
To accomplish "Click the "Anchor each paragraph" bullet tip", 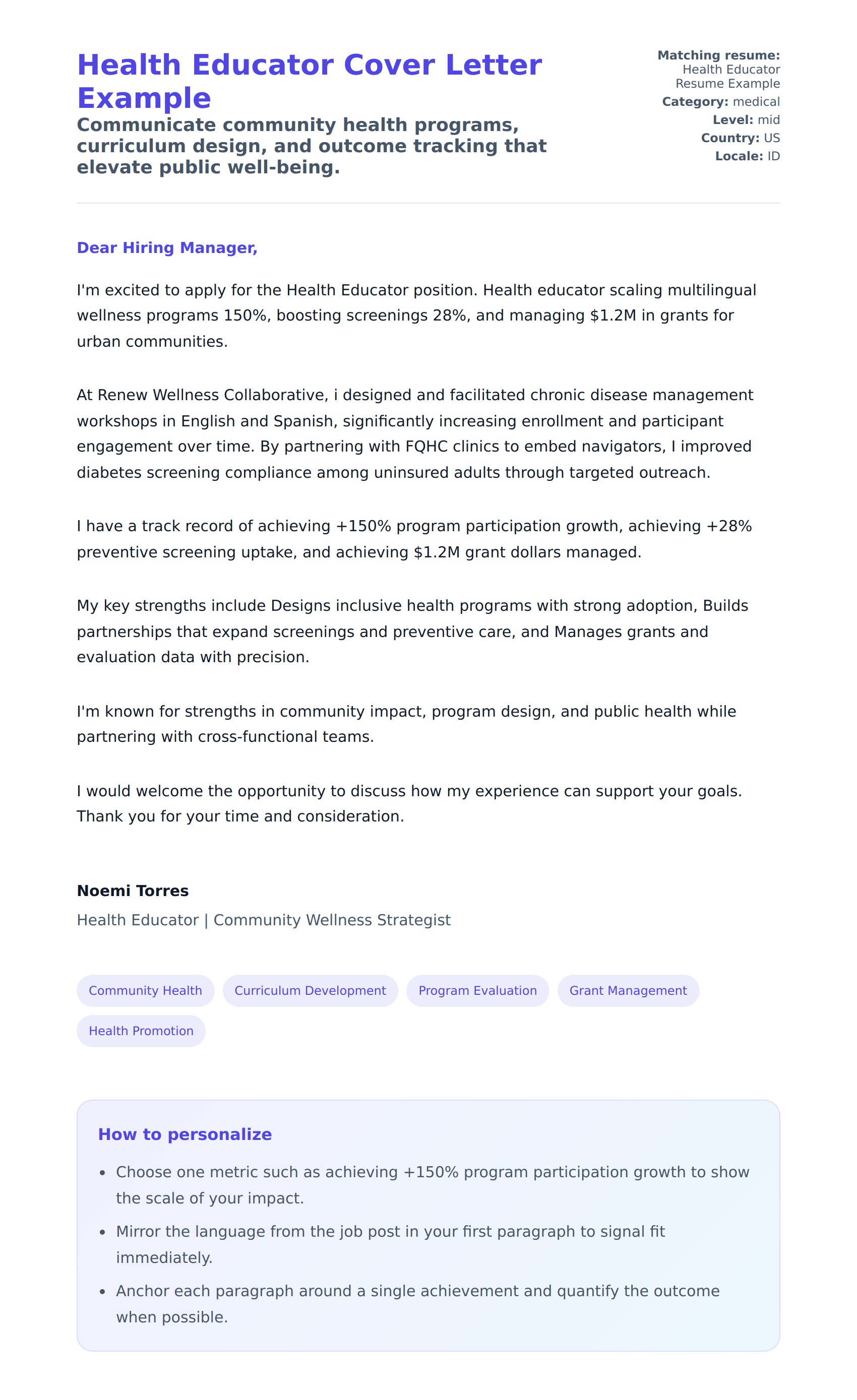I will (417, 1304).
